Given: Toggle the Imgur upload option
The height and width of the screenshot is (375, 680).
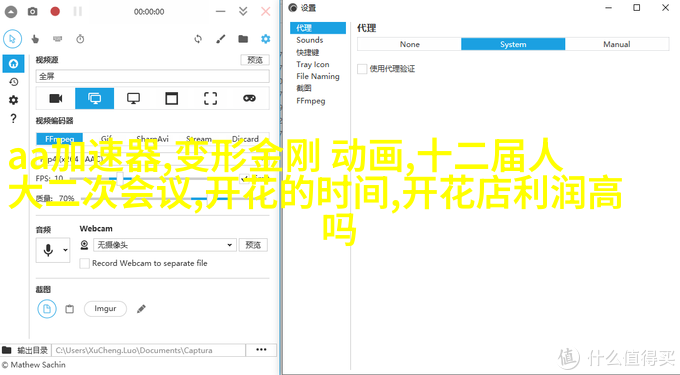Looking at the screenshot, I should pos(105,309).
